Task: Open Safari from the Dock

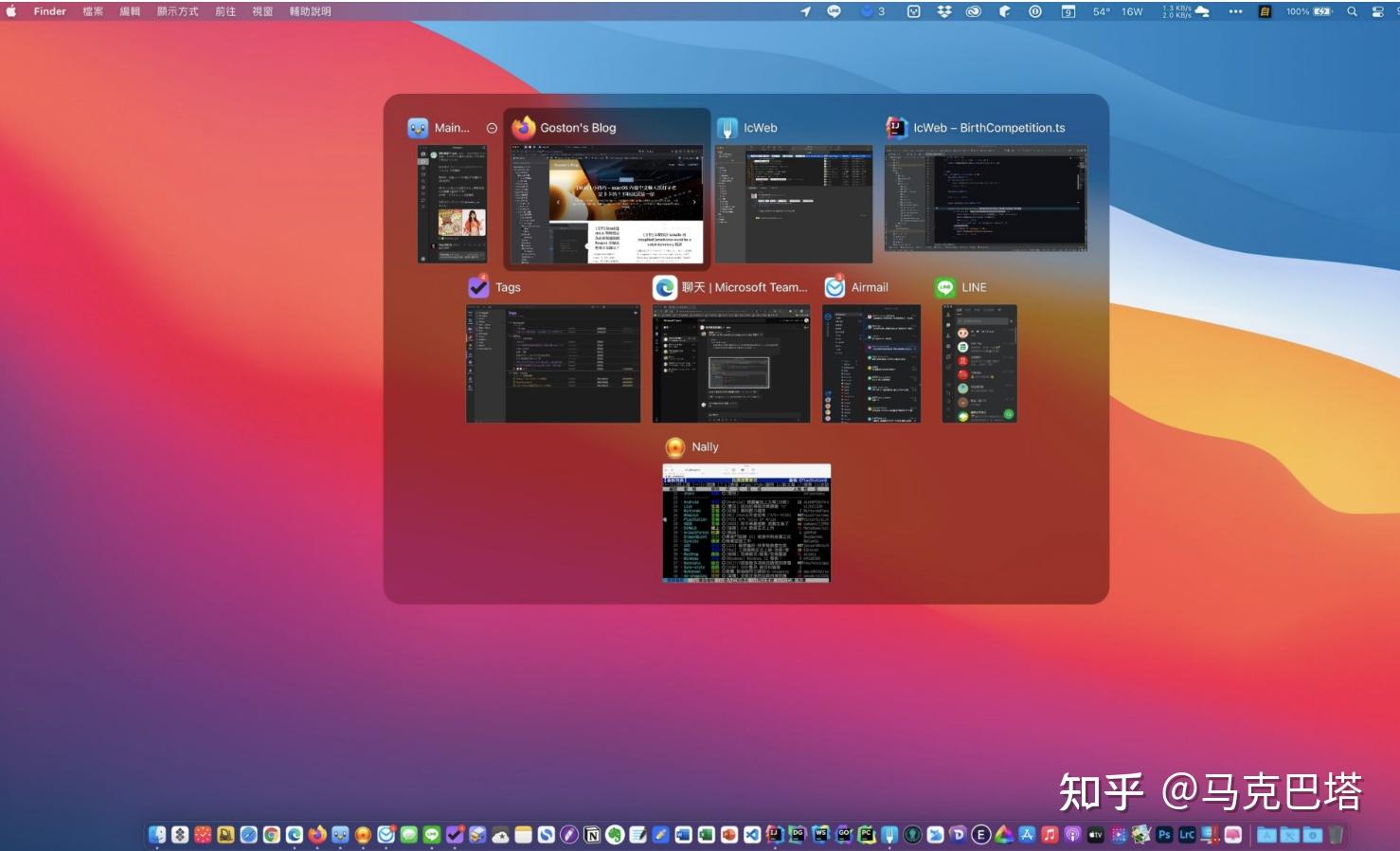Action: tap(249, 835)
